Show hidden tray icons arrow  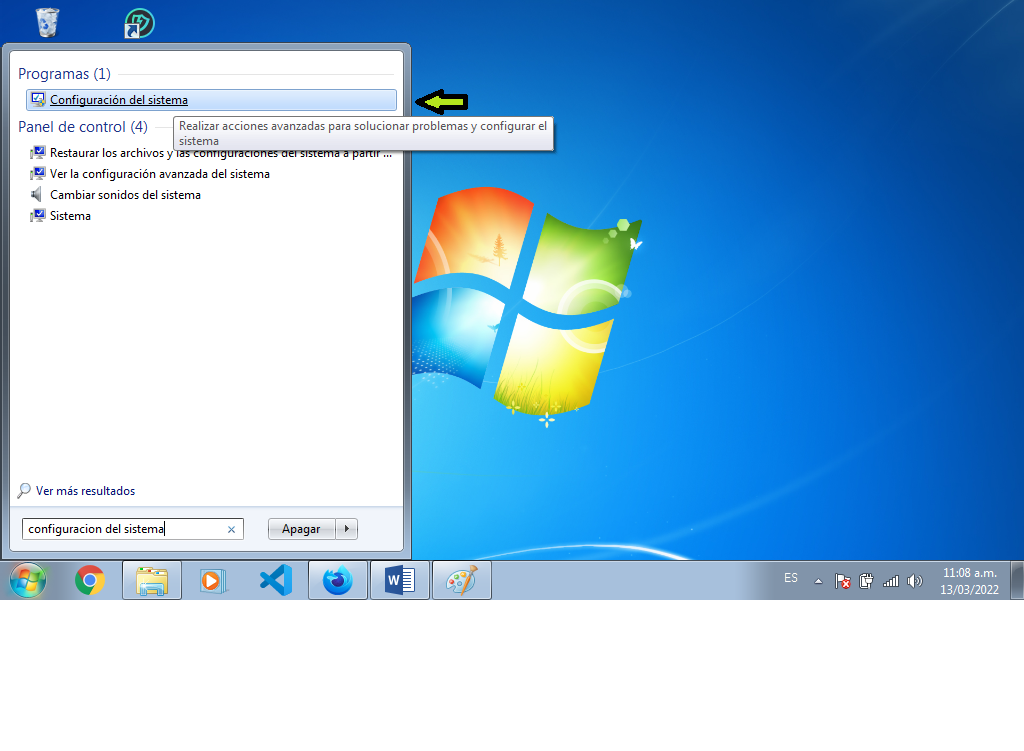[x=818, y=581]
